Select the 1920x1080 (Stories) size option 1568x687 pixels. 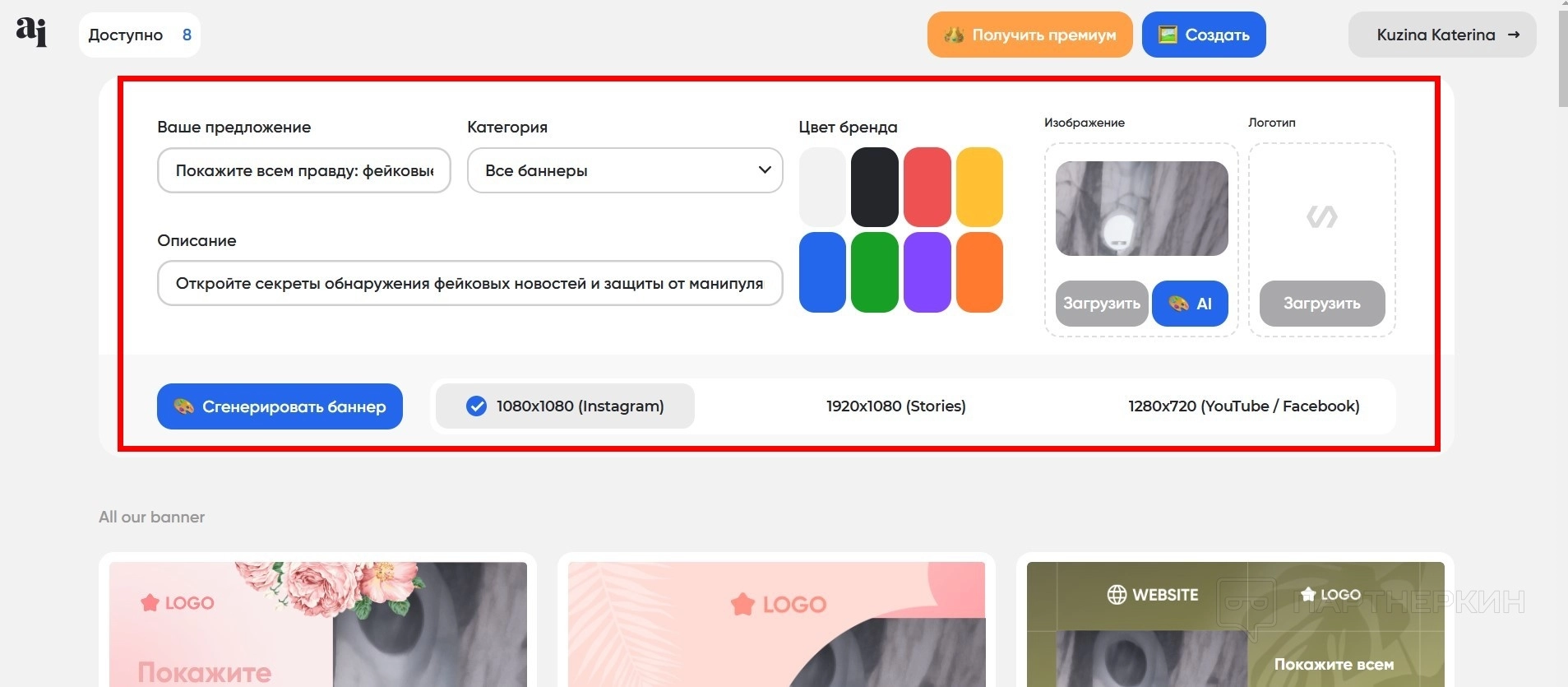[x=896, y=406]
